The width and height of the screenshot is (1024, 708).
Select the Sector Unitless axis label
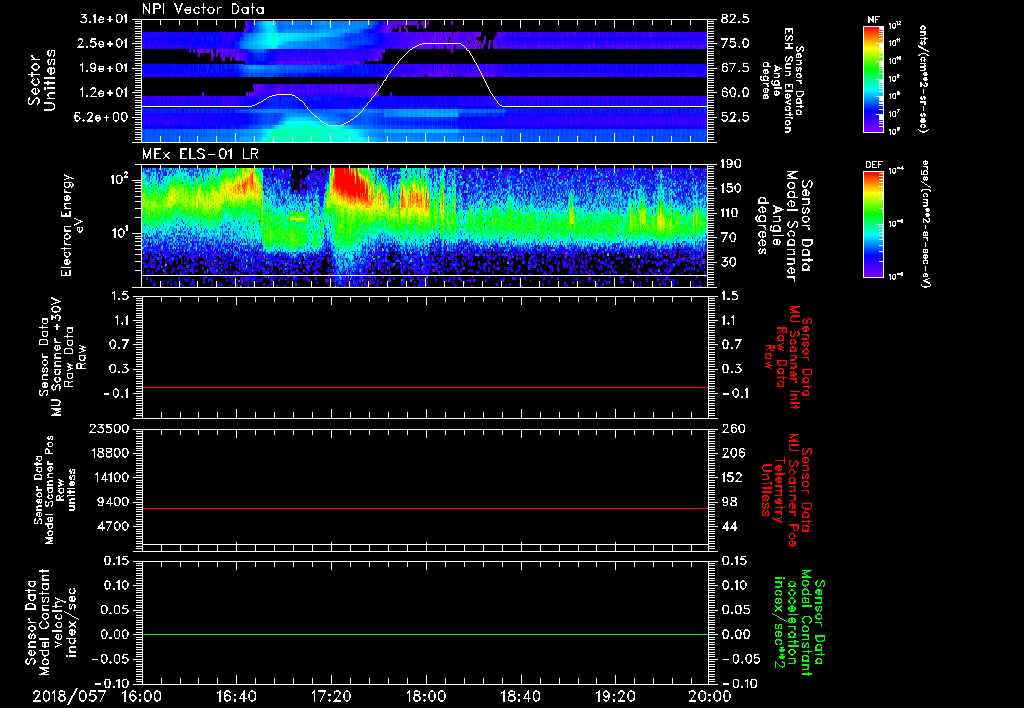pos(41,79)
